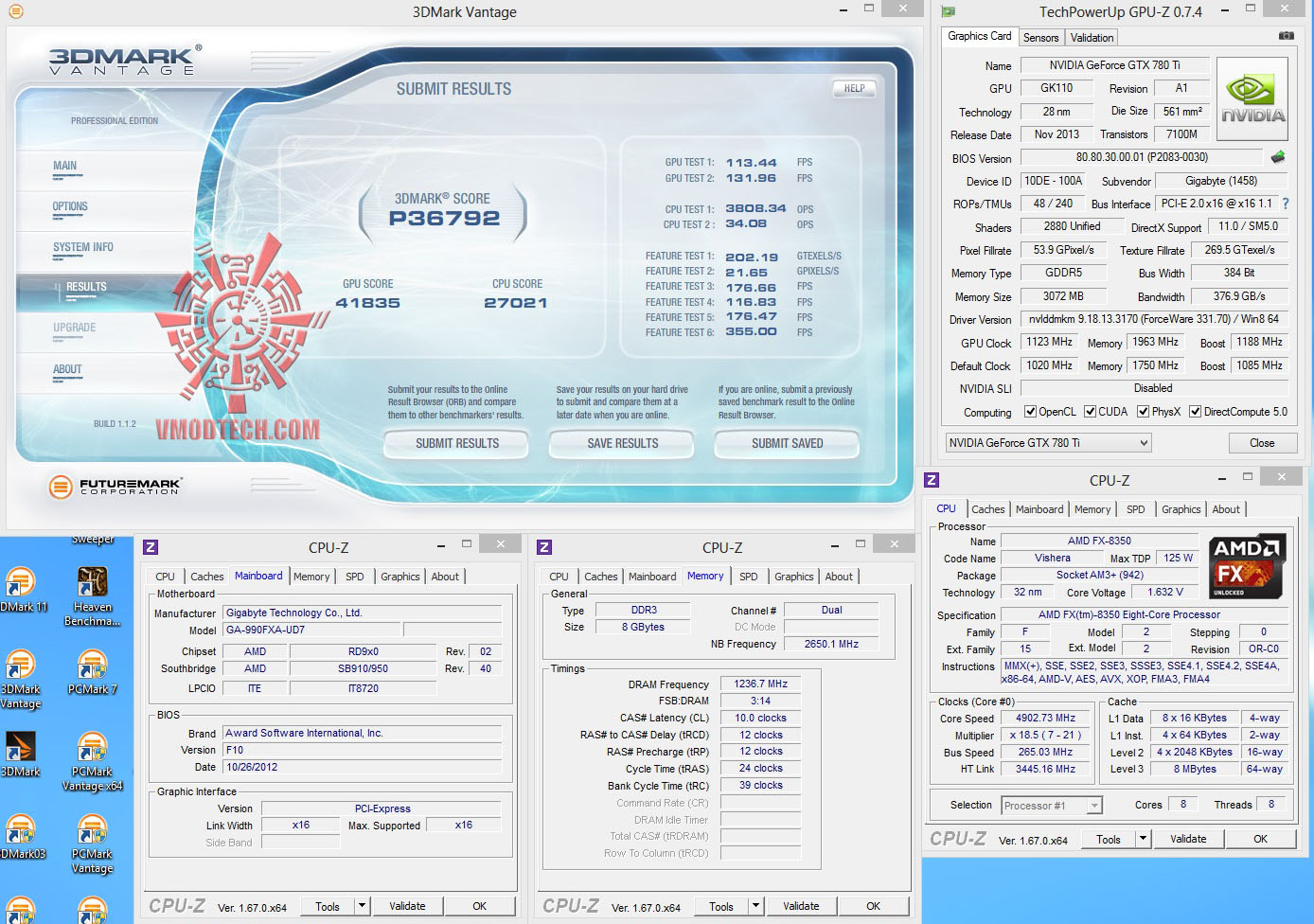This screenshot has height=924, width=1314.
Task: Open System Info in 3DMark Vantage
Action: [x=83, y=247]
